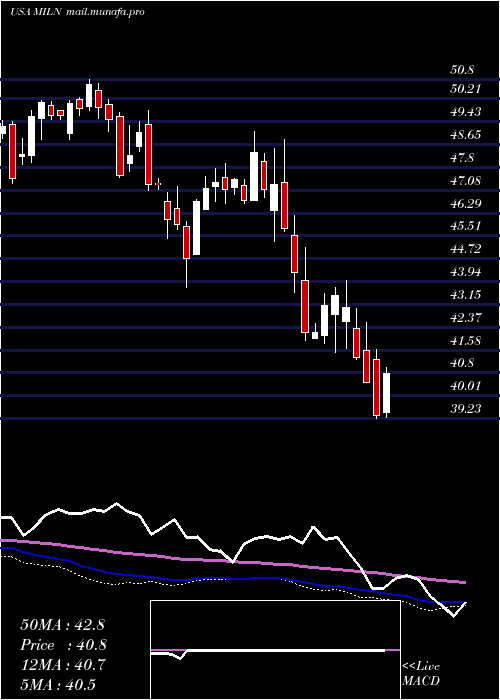The image size is (500, 700).
Task: Select the 49.43 price axis label
Action: 466,112
